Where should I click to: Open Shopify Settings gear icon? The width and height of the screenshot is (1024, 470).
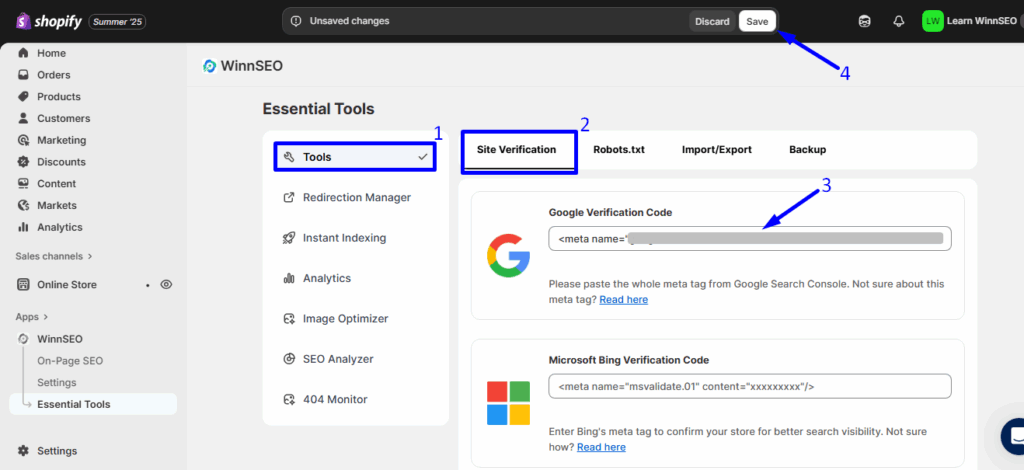pos(24,451)
